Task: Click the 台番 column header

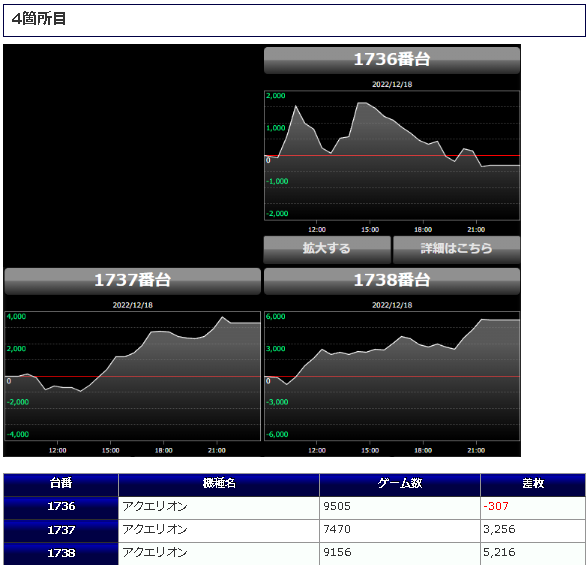Action: 61,484
